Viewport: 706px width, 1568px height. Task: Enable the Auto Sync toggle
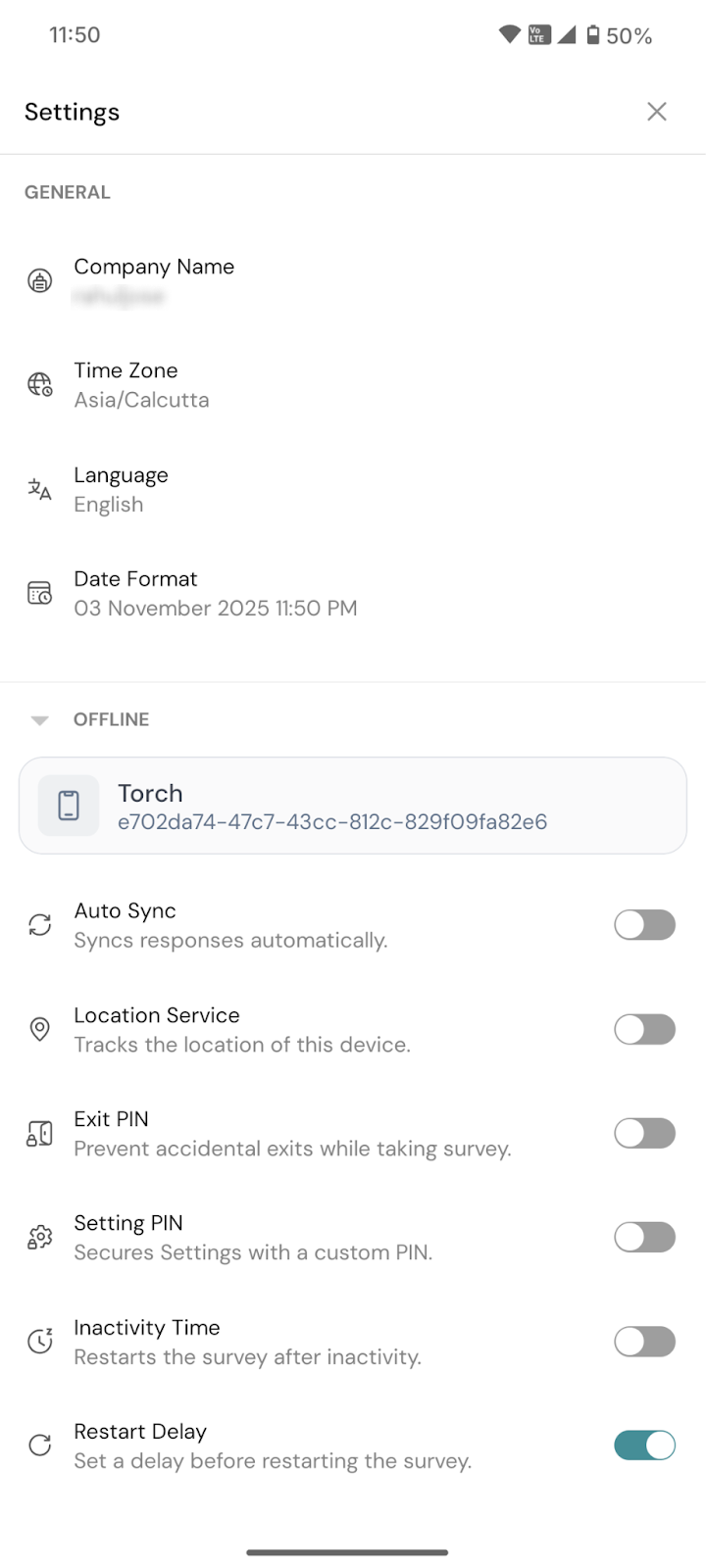point(644,925)
